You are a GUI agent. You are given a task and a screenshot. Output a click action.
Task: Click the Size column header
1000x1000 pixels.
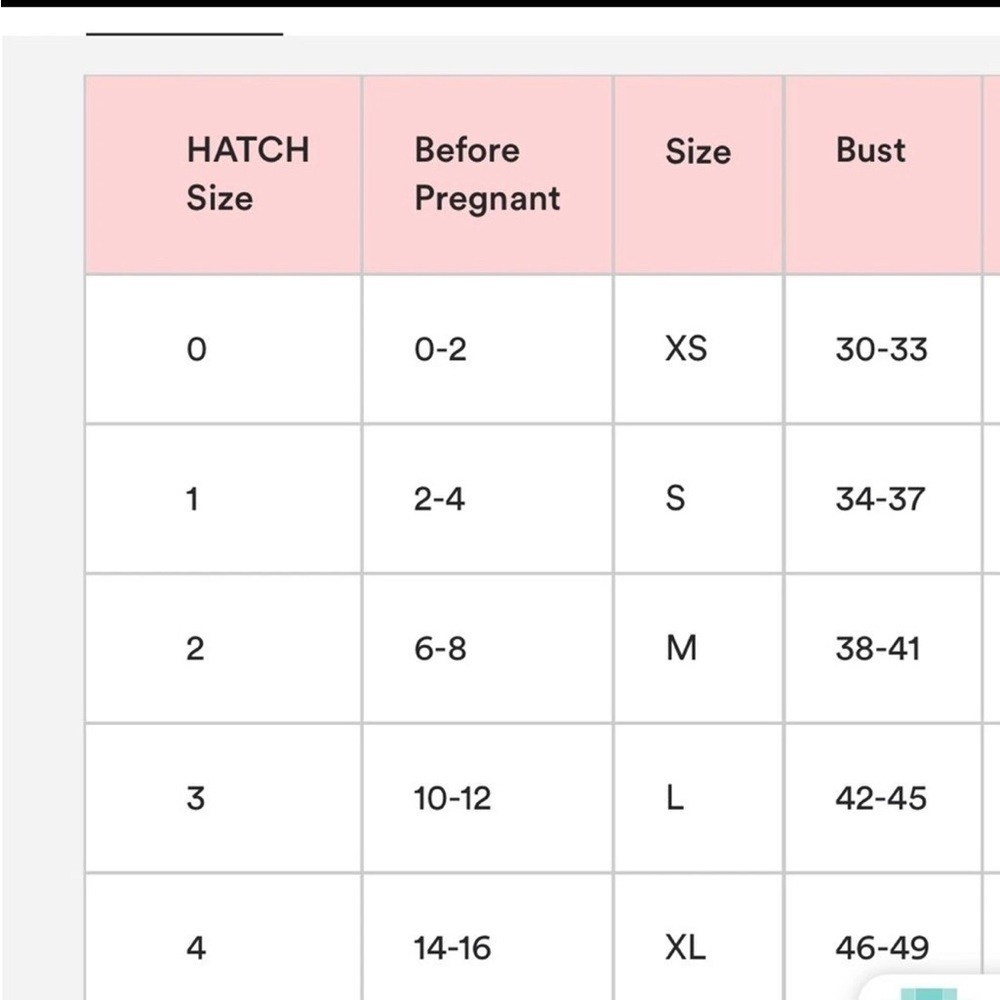[x=698, y=175]
